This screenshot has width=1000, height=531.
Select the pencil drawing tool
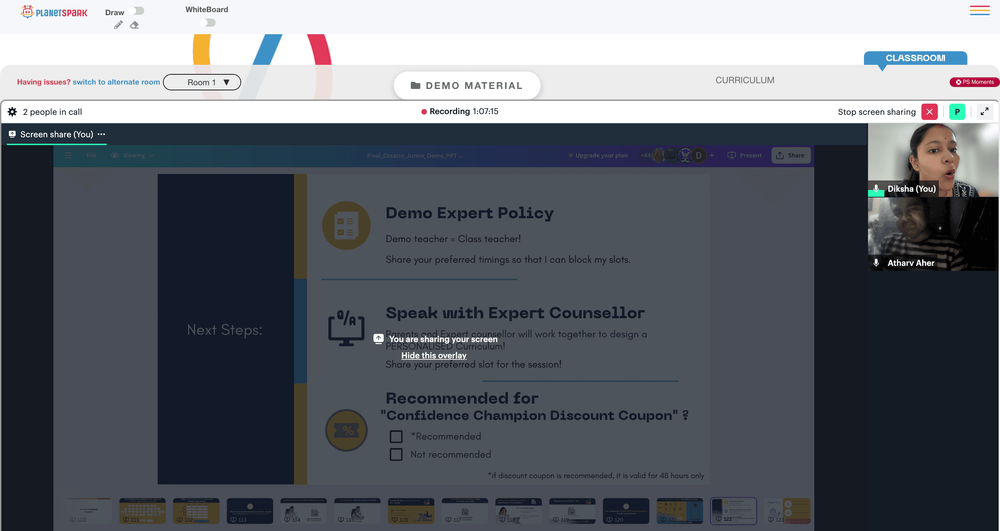pyautogui.click(x=118, y=25)
